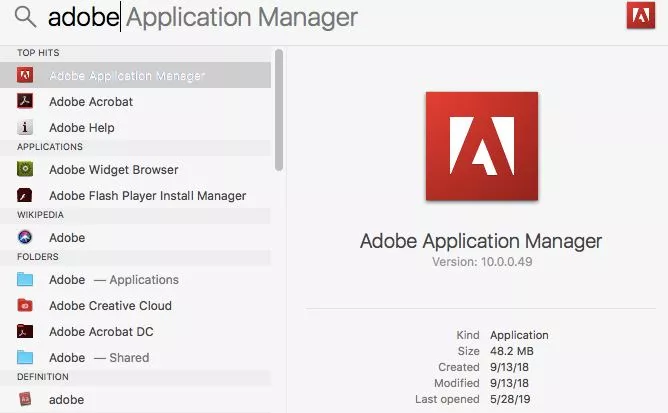Click the Modified date 9/13/18
This screenshot has height=413, width=668.
coord(509,383)
